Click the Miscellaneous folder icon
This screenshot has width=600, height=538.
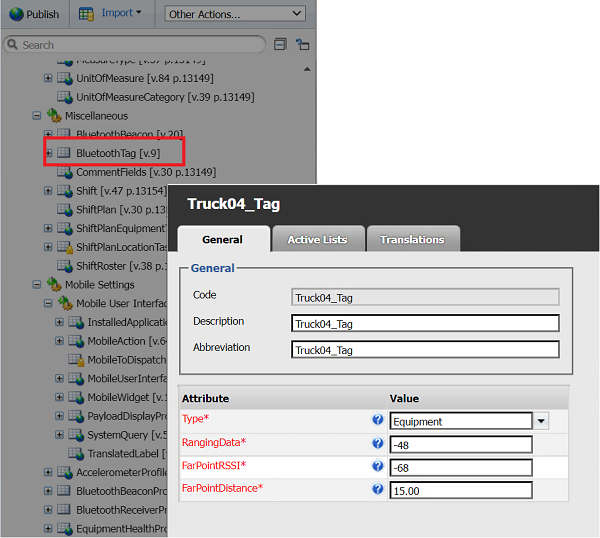54,116
